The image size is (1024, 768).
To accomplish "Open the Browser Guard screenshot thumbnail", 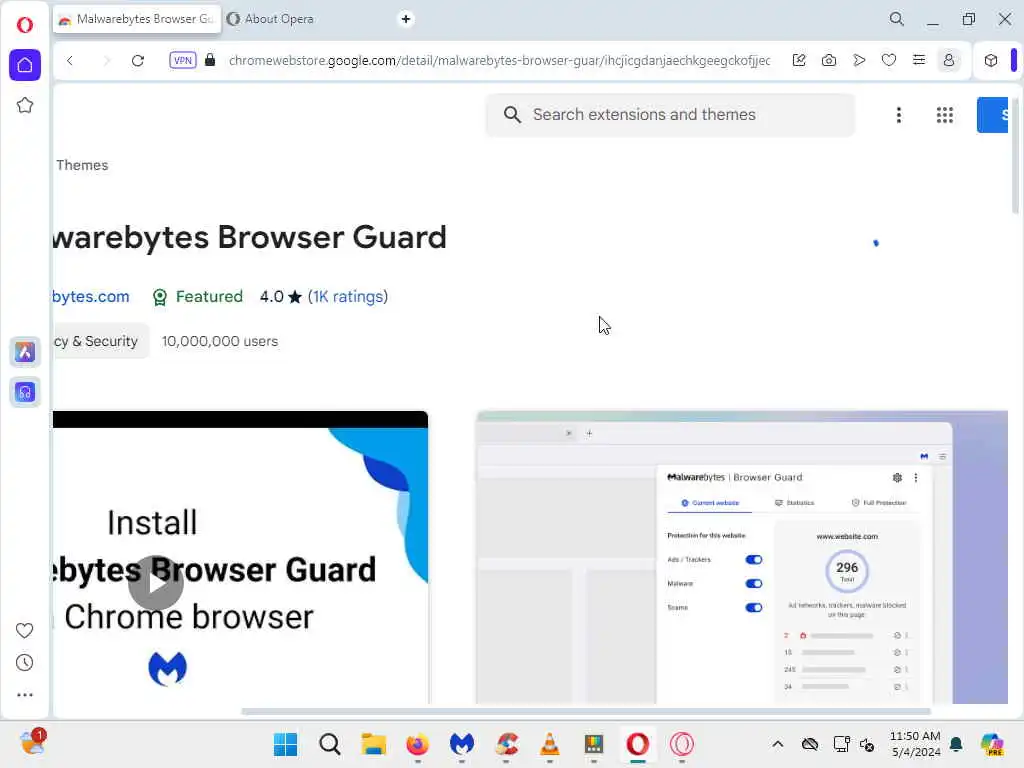I will pyautogui.click(x=742, y=557).
